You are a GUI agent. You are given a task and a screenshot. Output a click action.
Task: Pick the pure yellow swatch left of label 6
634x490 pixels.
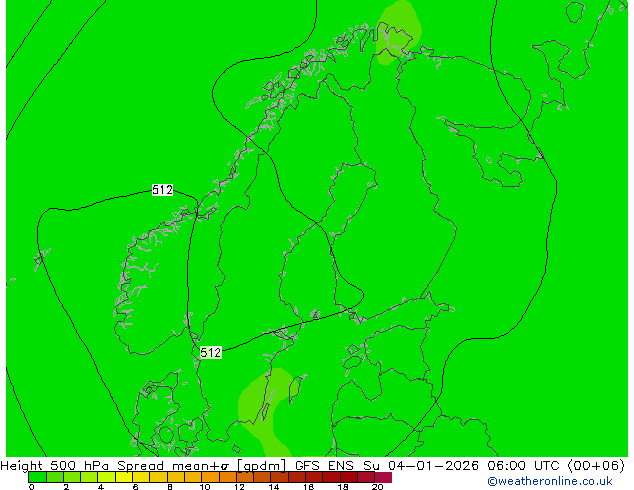tap(124, 477)
